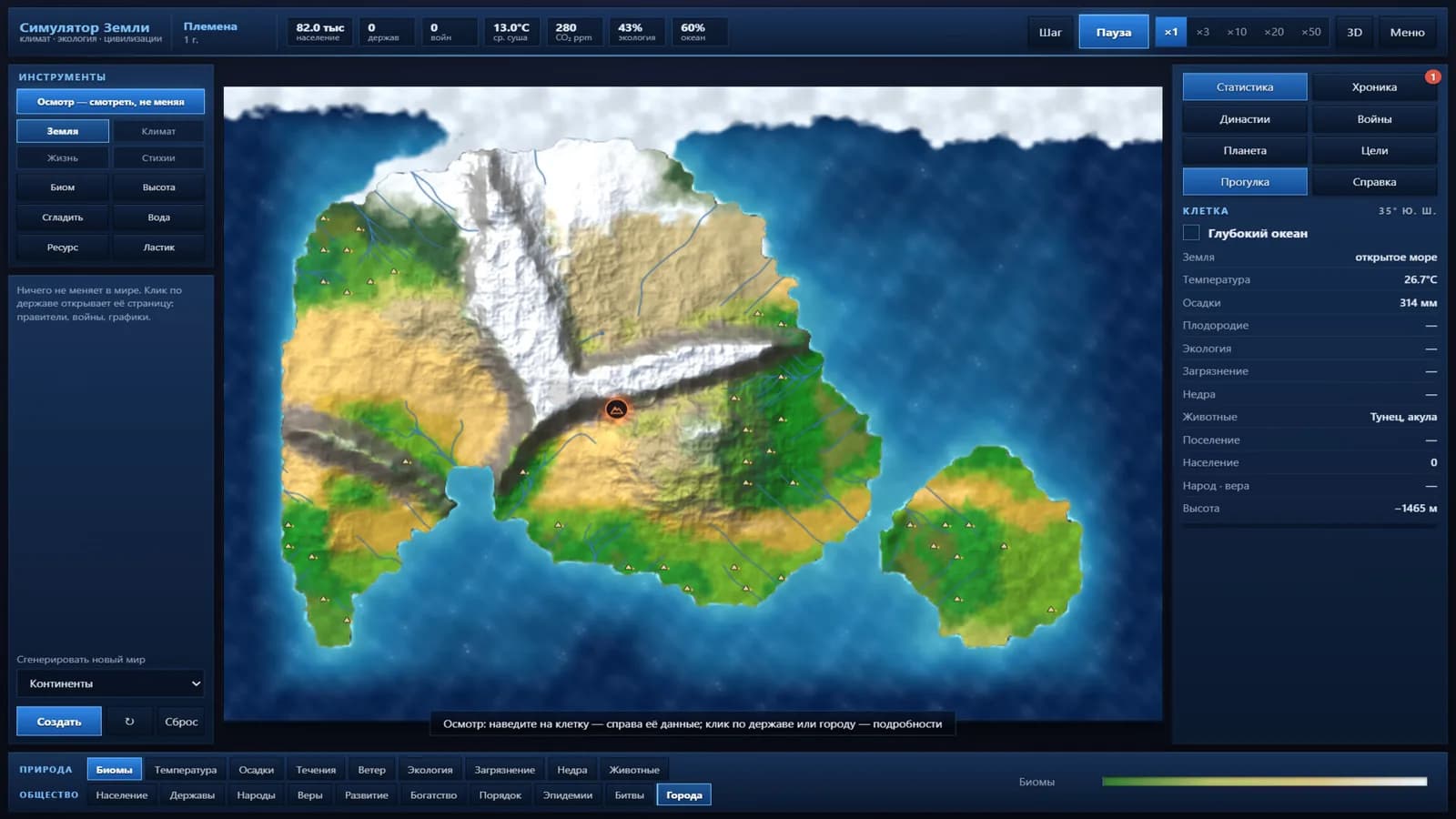
Task: Set simulation speed to ×1
Action: coord(1170,32)
